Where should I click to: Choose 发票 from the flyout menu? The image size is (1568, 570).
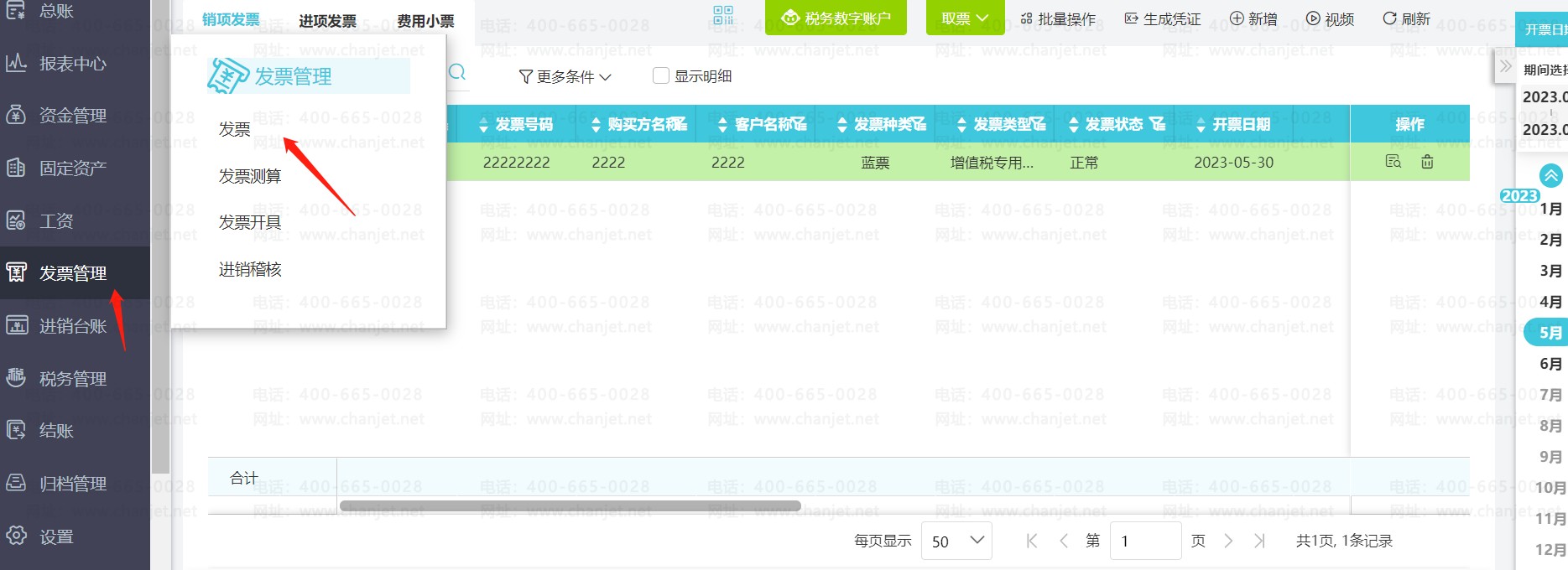coord(235,129)
